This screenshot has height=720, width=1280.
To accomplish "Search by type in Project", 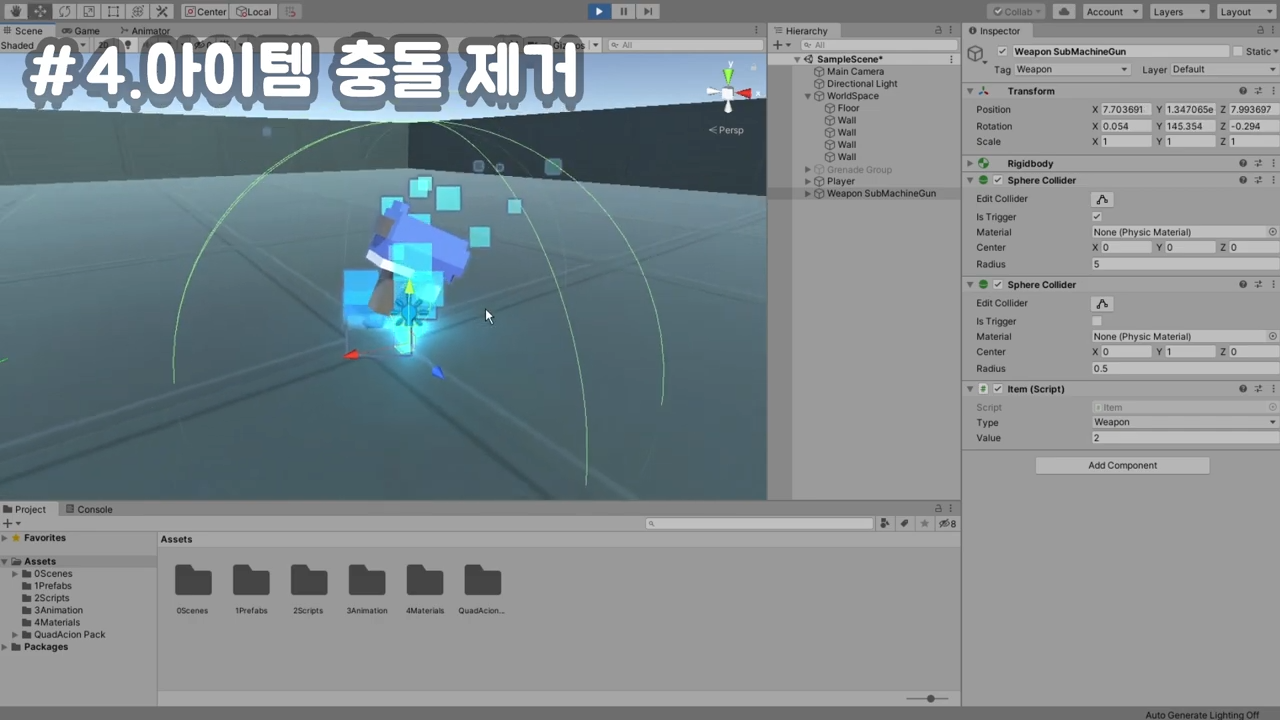I will (x=885, y=523).
